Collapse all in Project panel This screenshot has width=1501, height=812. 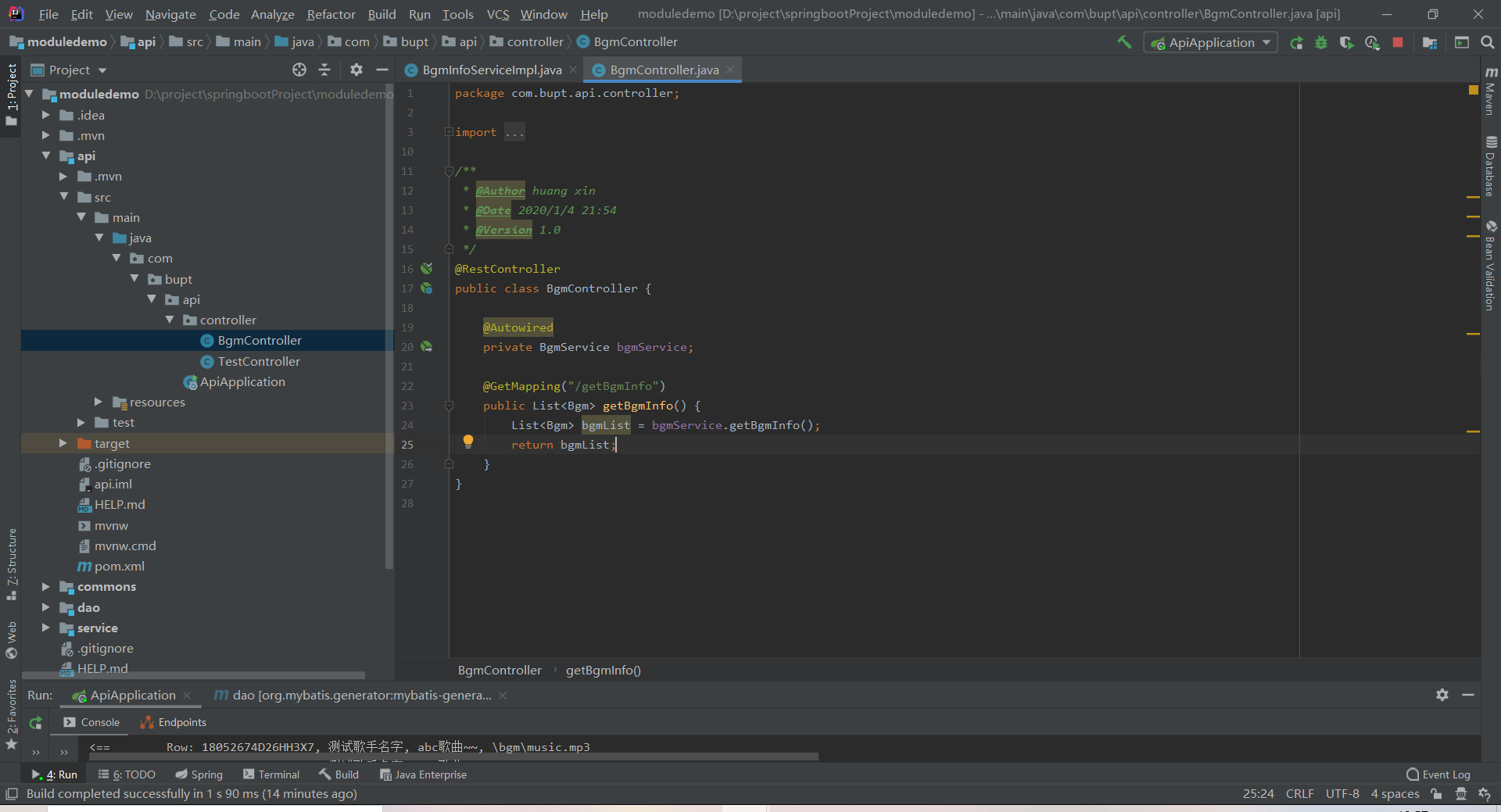[324, 70]
